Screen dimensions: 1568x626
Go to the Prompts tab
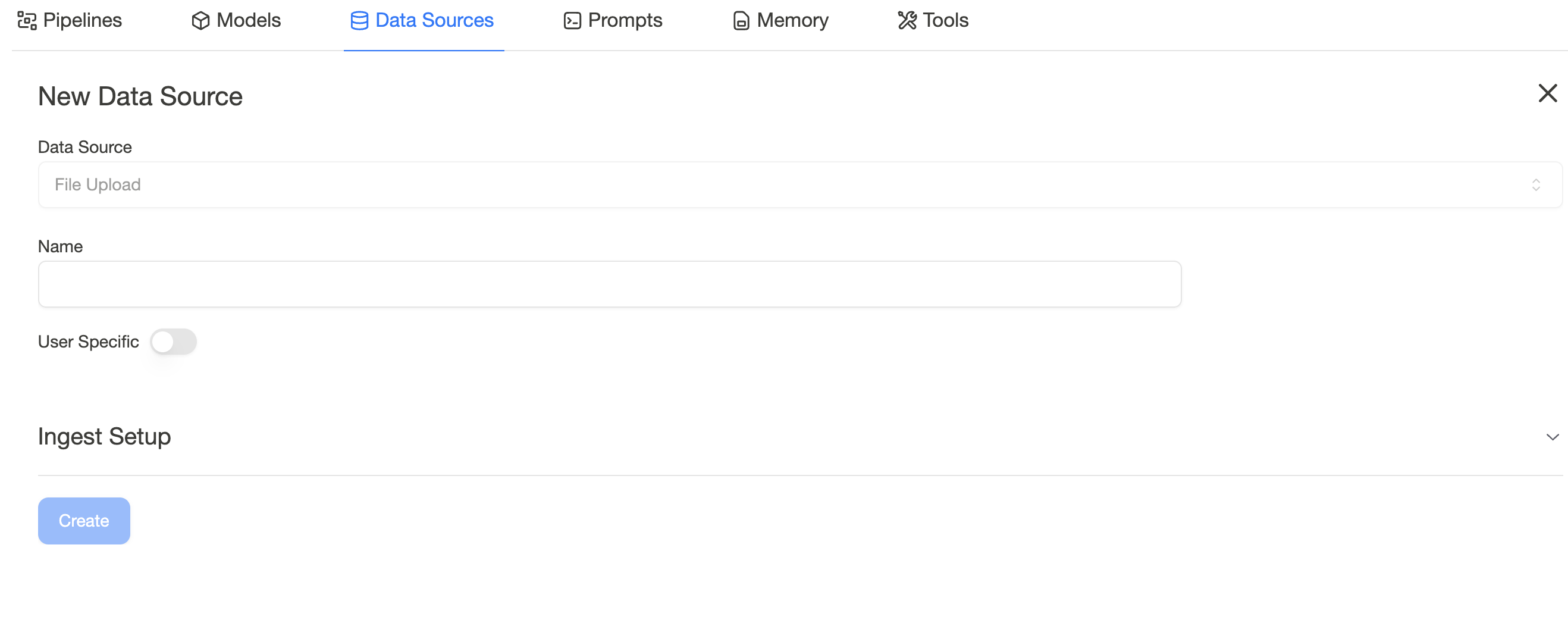613,21
